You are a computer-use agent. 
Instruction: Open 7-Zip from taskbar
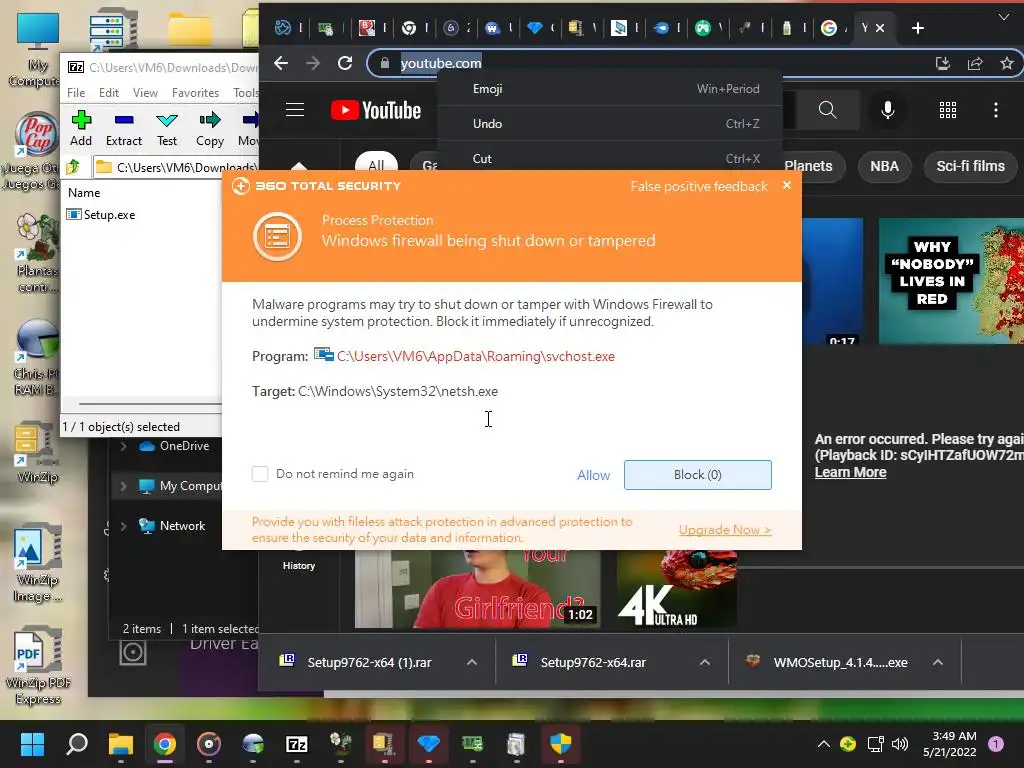(296, 744)
